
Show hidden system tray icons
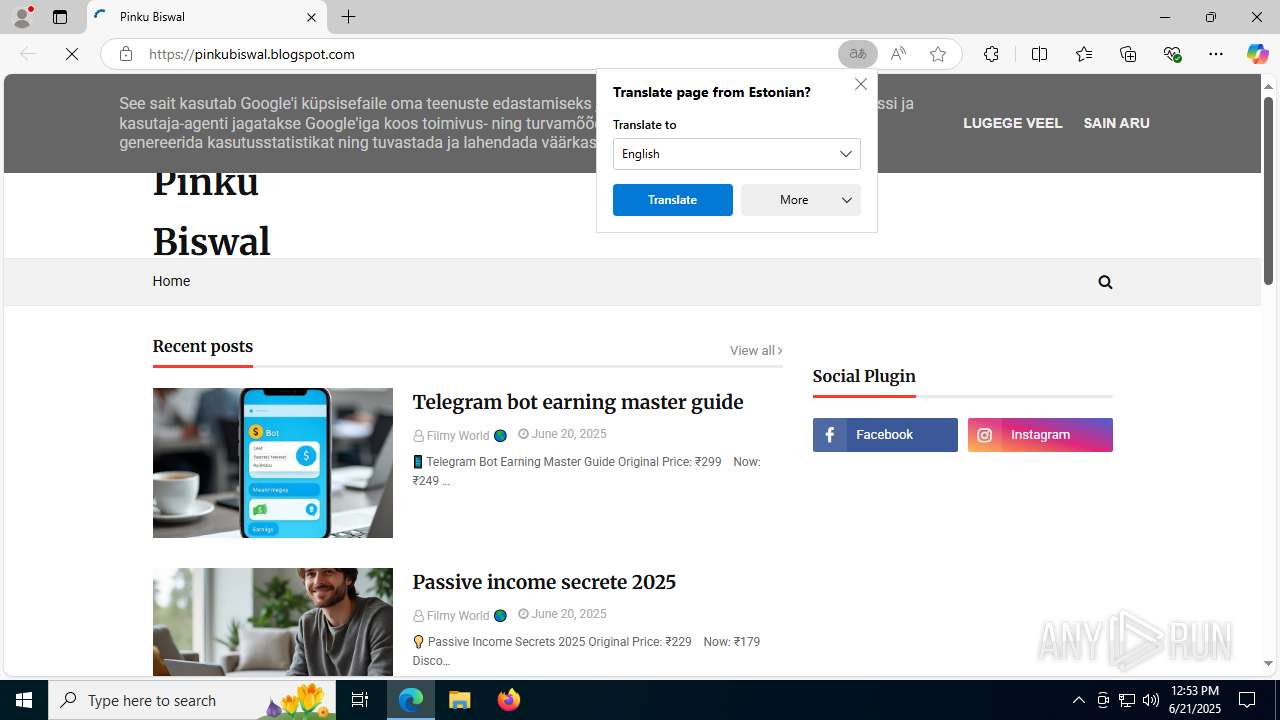point(1078,700)
